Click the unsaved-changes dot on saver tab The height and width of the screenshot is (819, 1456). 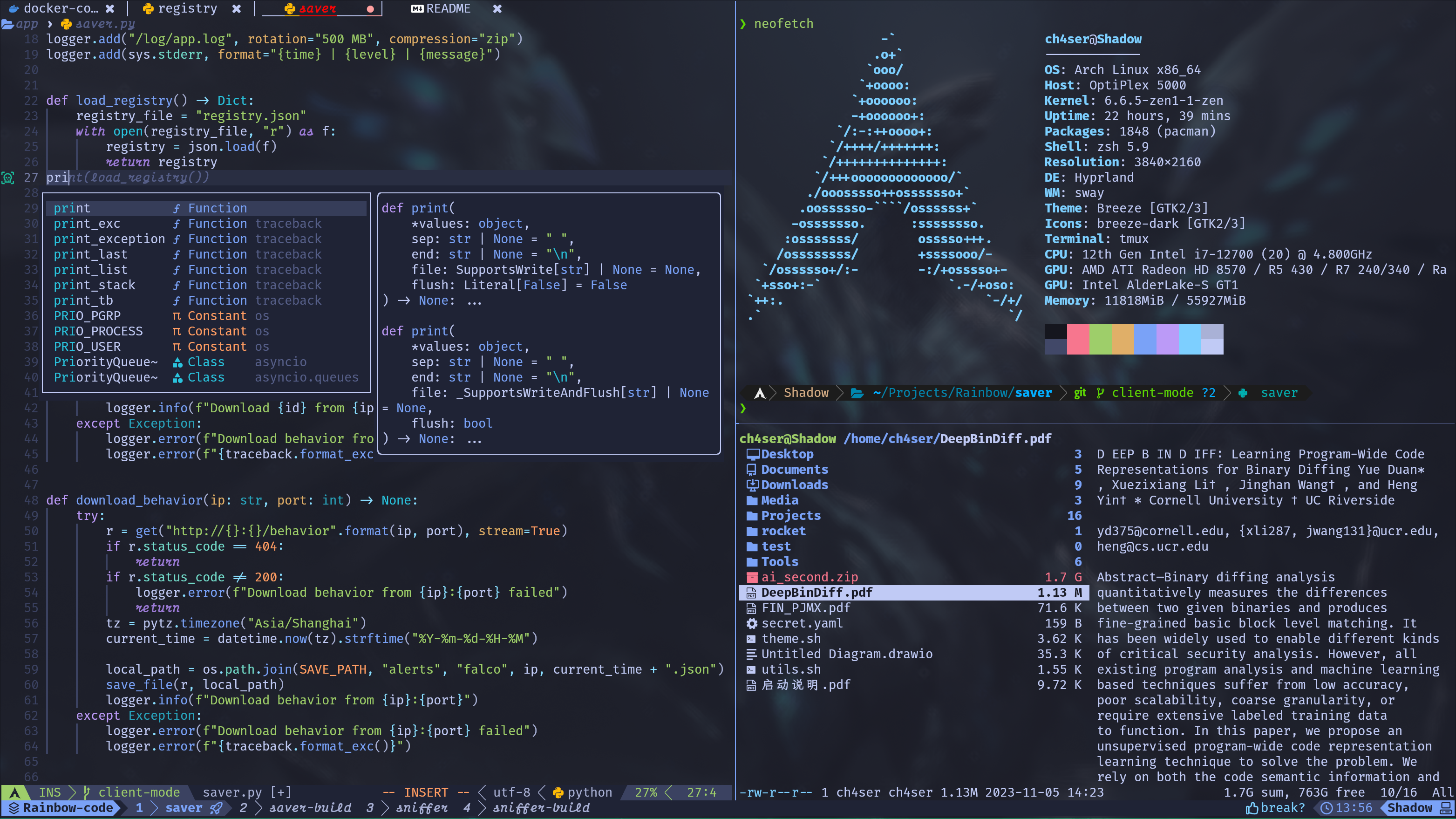[370, 8]
